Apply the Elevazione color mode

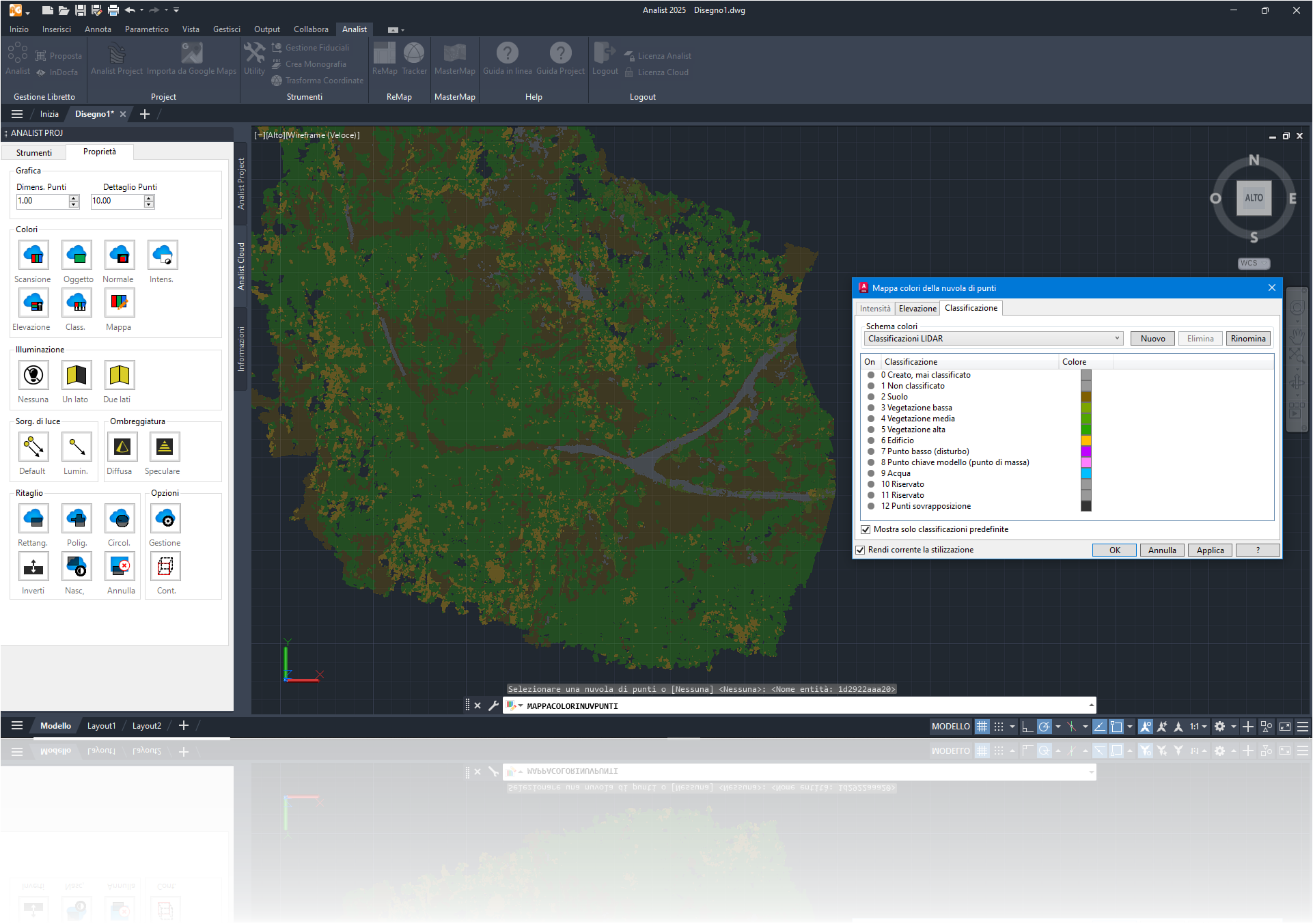click(33, 303)
